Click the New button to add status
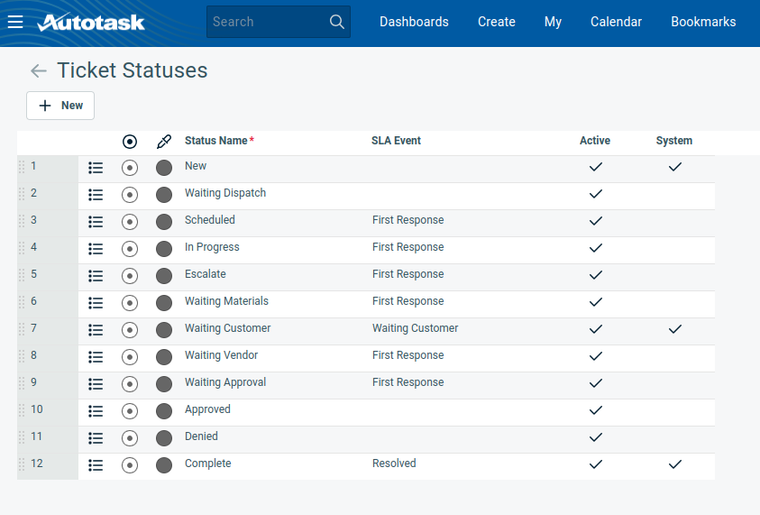 pyautogui.click(x=60, y=106)
